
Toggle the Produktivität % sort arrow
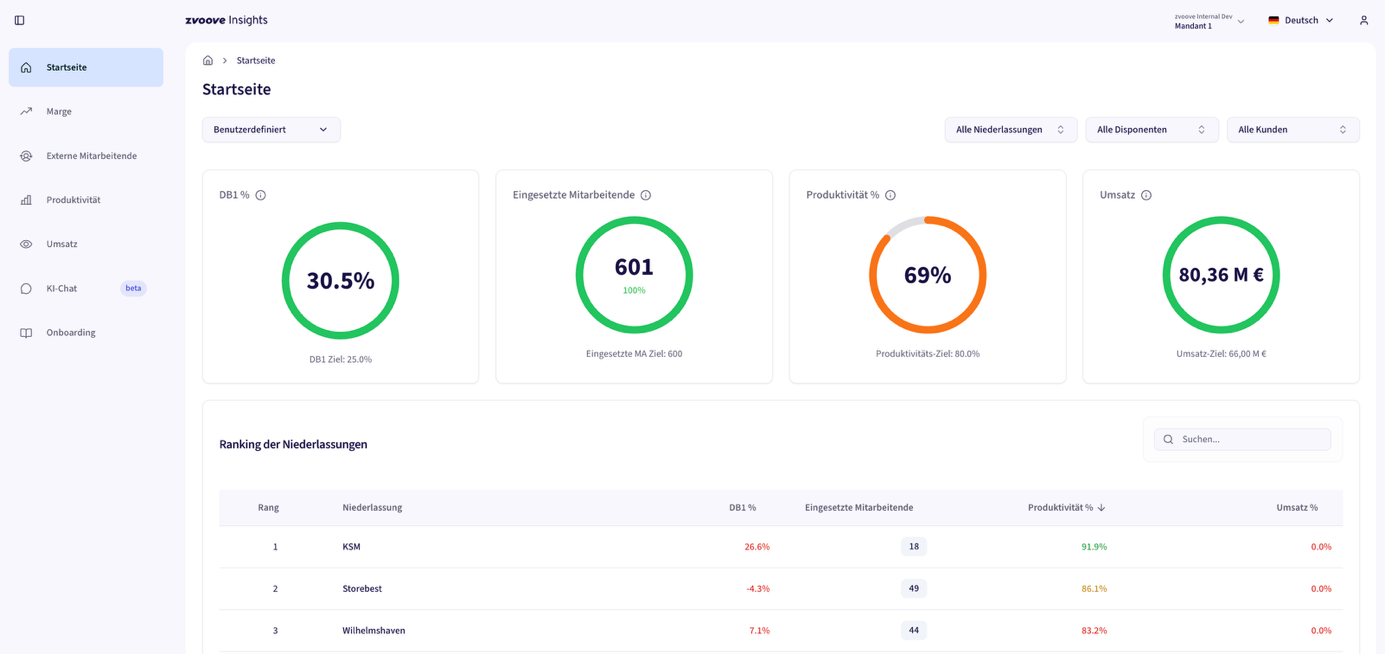(x=1101, y=508)
